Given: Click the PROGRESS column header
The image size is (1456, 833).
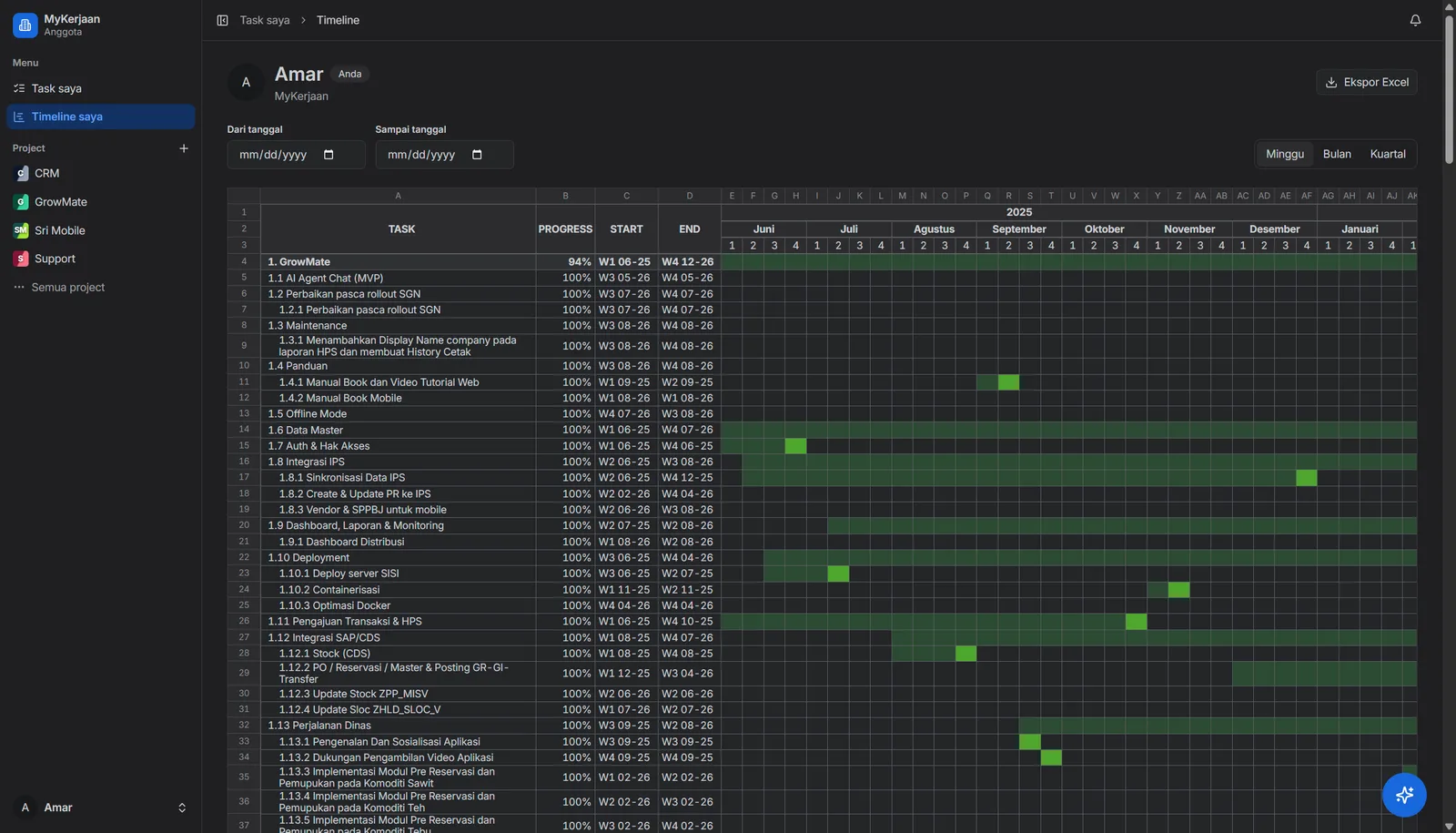Looking at the screenshot, I should click(x=565, y=229).
